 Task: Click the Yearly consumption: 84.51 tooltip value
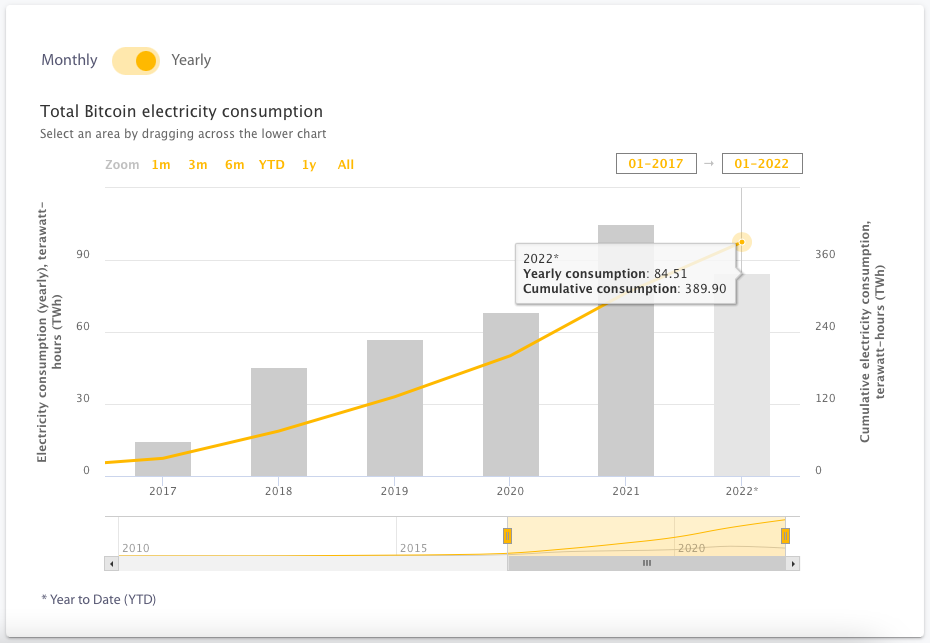tap(605, 274)
